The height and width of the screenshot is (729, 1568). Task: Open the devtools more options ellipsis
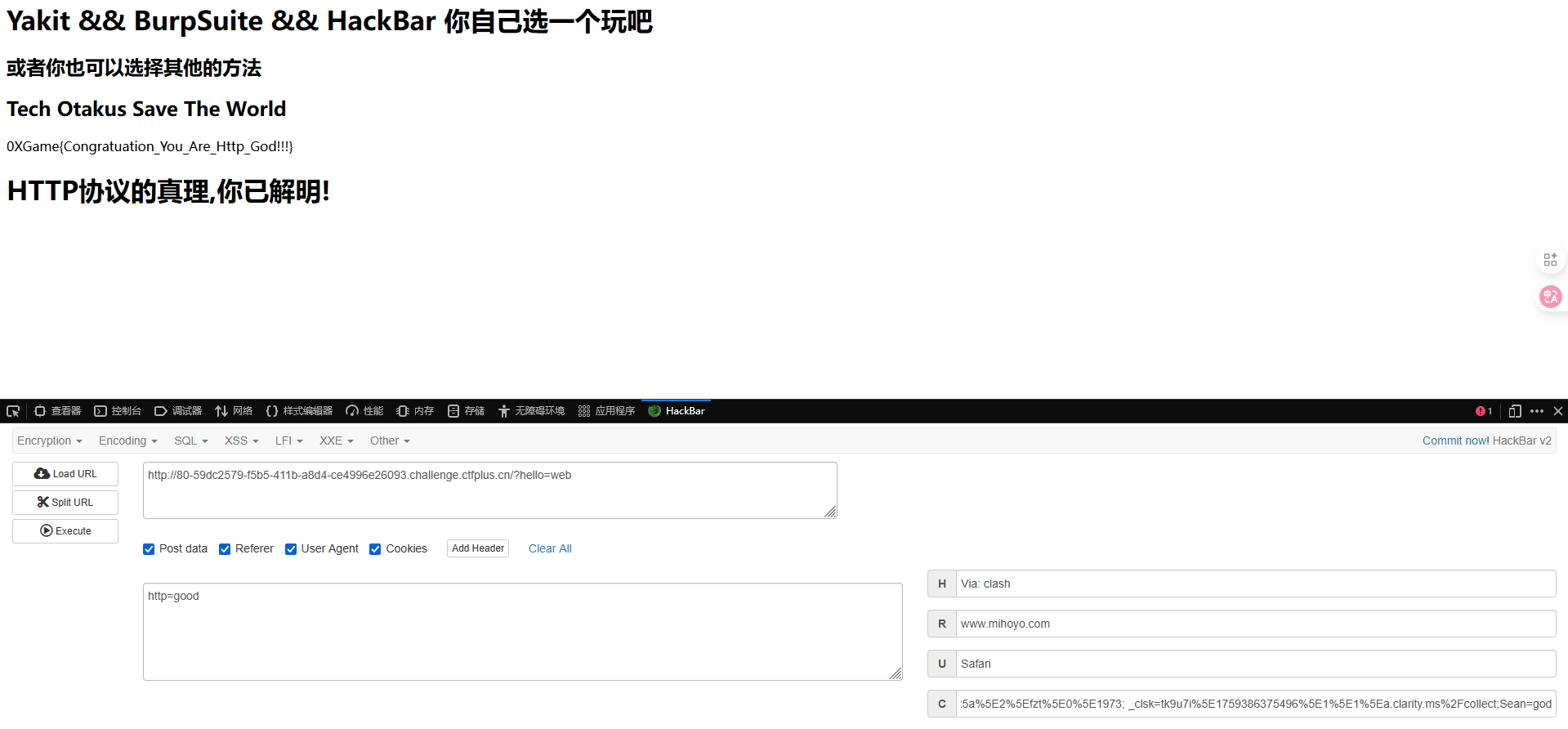pyautogui.click(x=1537, y=411)
